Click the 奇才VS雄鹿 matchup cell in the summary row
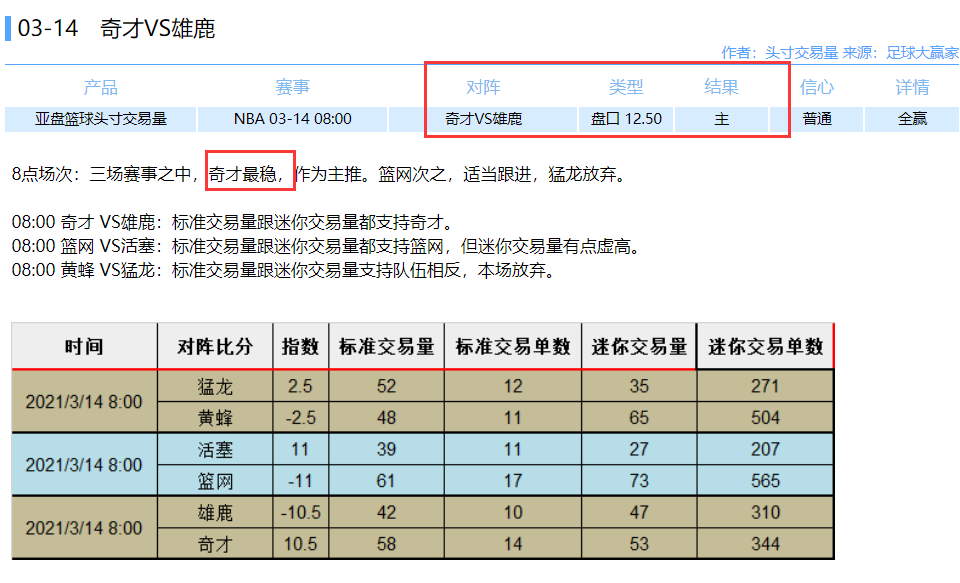 [483, 119]
